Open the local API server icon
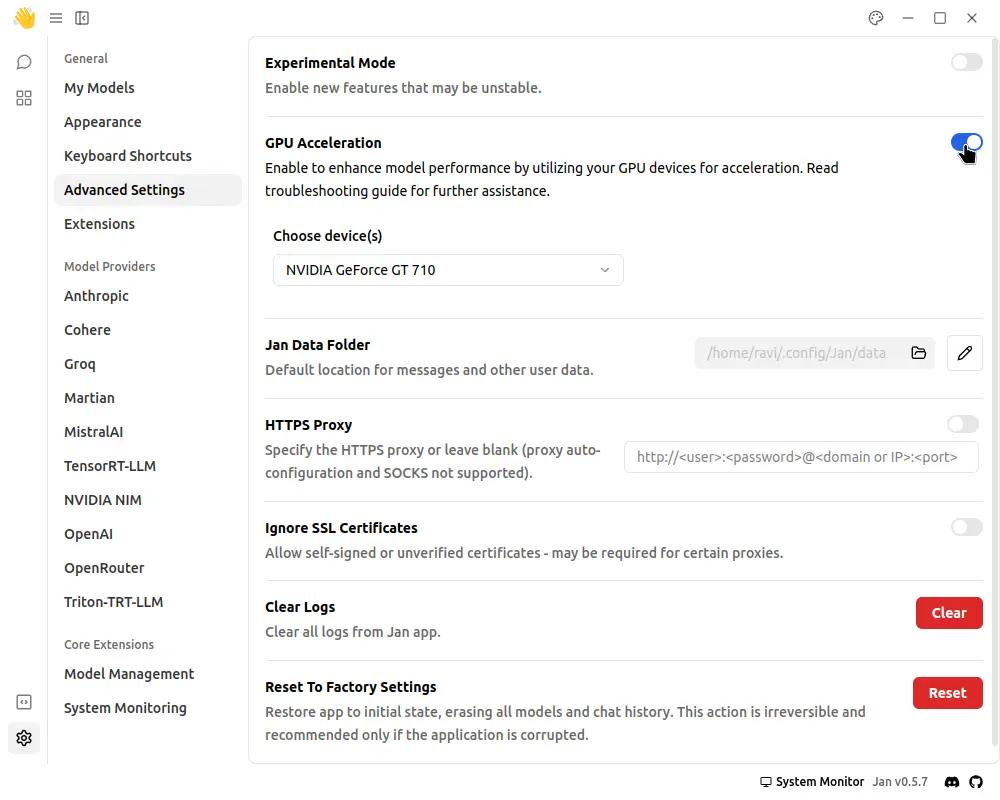 pos(24,702)
